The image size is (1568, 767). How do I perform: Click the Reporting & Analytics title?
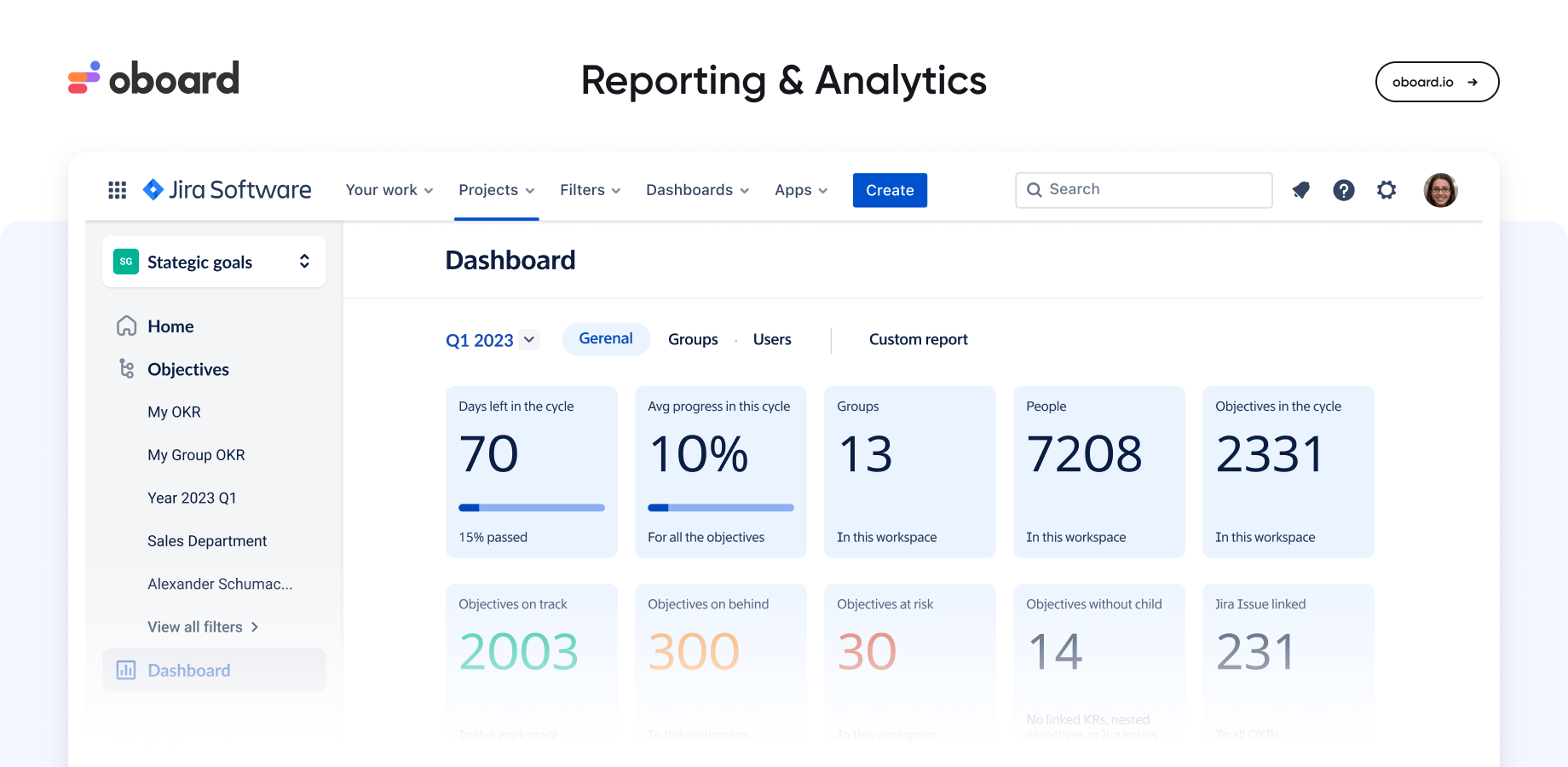pos(784,80)
